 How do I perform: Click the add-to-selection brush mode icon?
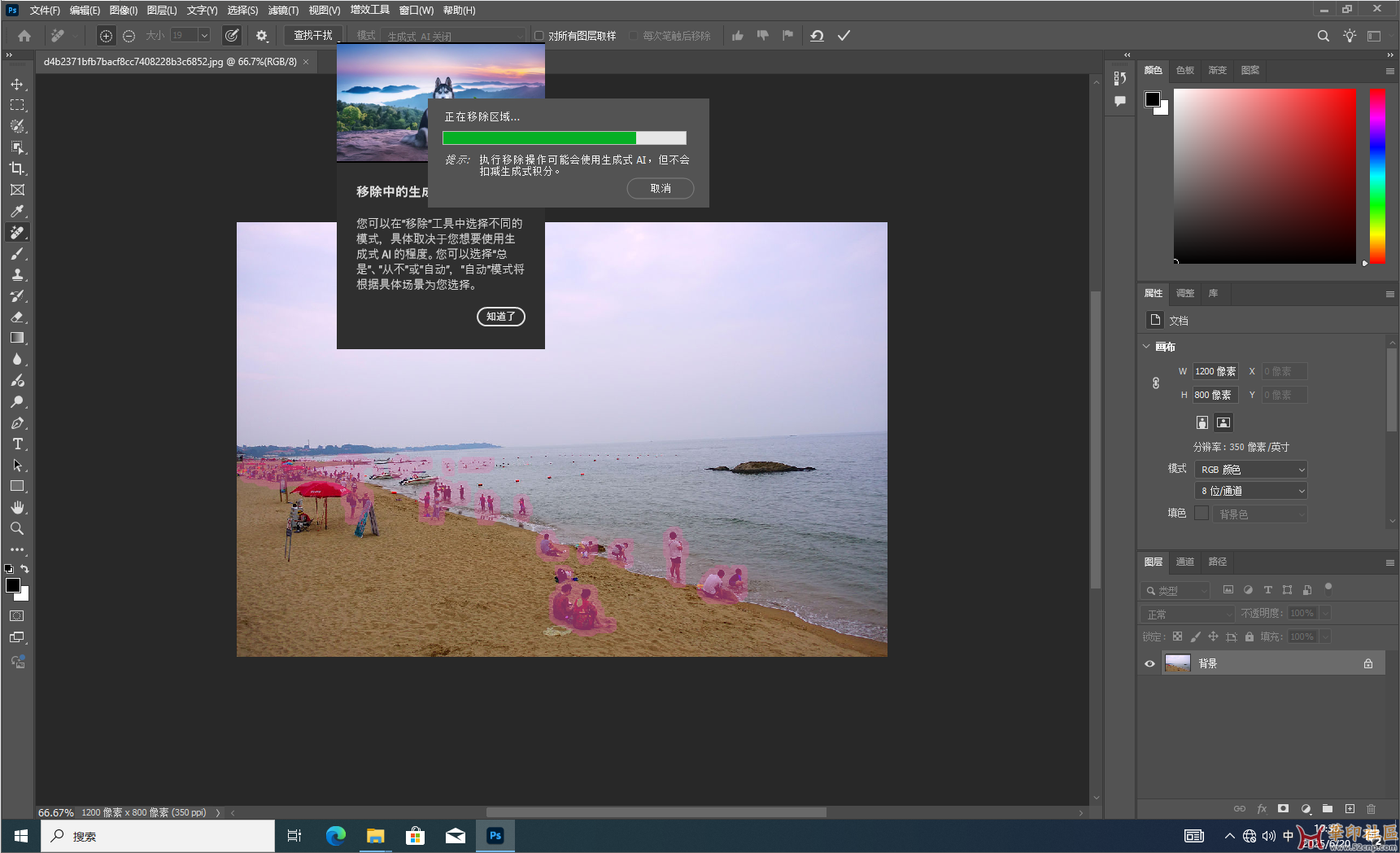(106, 36)
